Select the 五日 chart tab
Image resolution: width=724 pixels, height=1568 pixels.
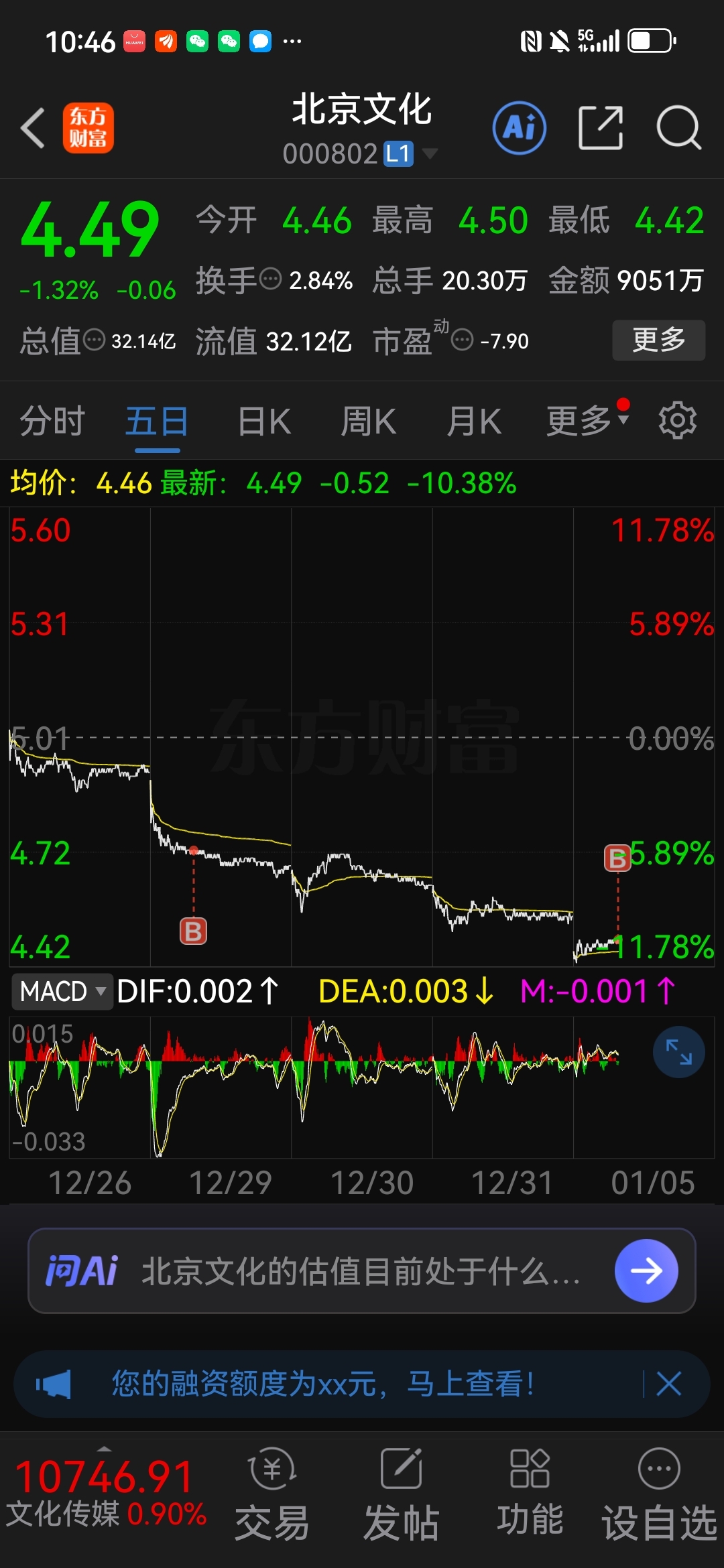[x=157, y=421]
